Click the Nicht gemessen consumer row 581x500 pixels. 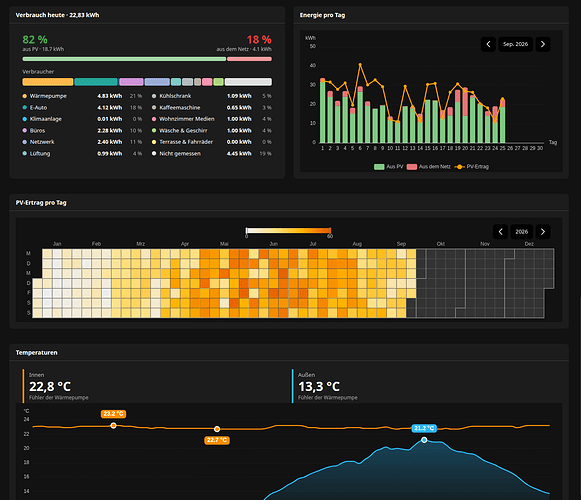(212, 153)
